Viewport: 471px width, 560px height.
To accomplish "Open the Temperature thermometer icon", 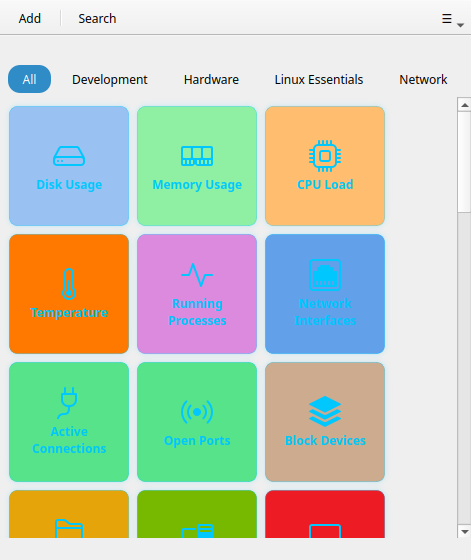I will pos(69,284).
